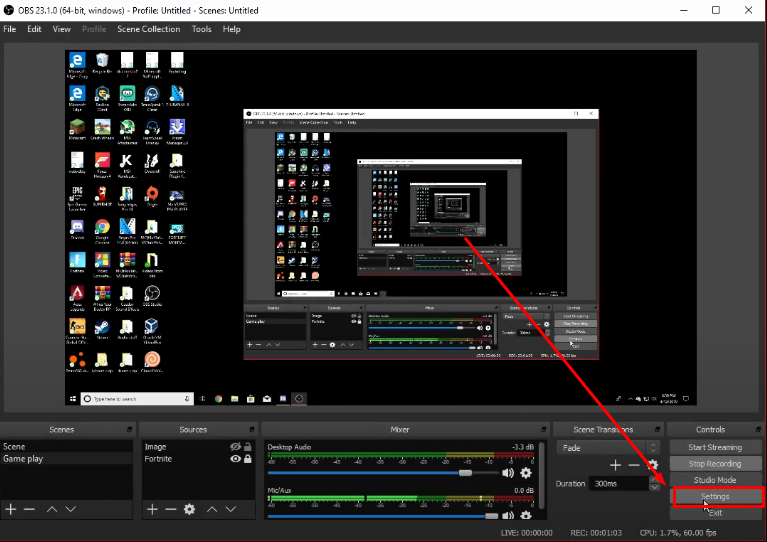Click Chrome icon on preview taskbar
767x542 pixels.
(218, 399)
